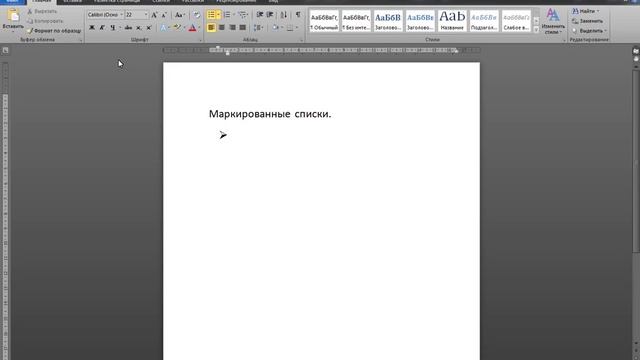Select Формат по образцу format painter
Viewport: 640px width, 360px height.
click(x=54, y=31)
